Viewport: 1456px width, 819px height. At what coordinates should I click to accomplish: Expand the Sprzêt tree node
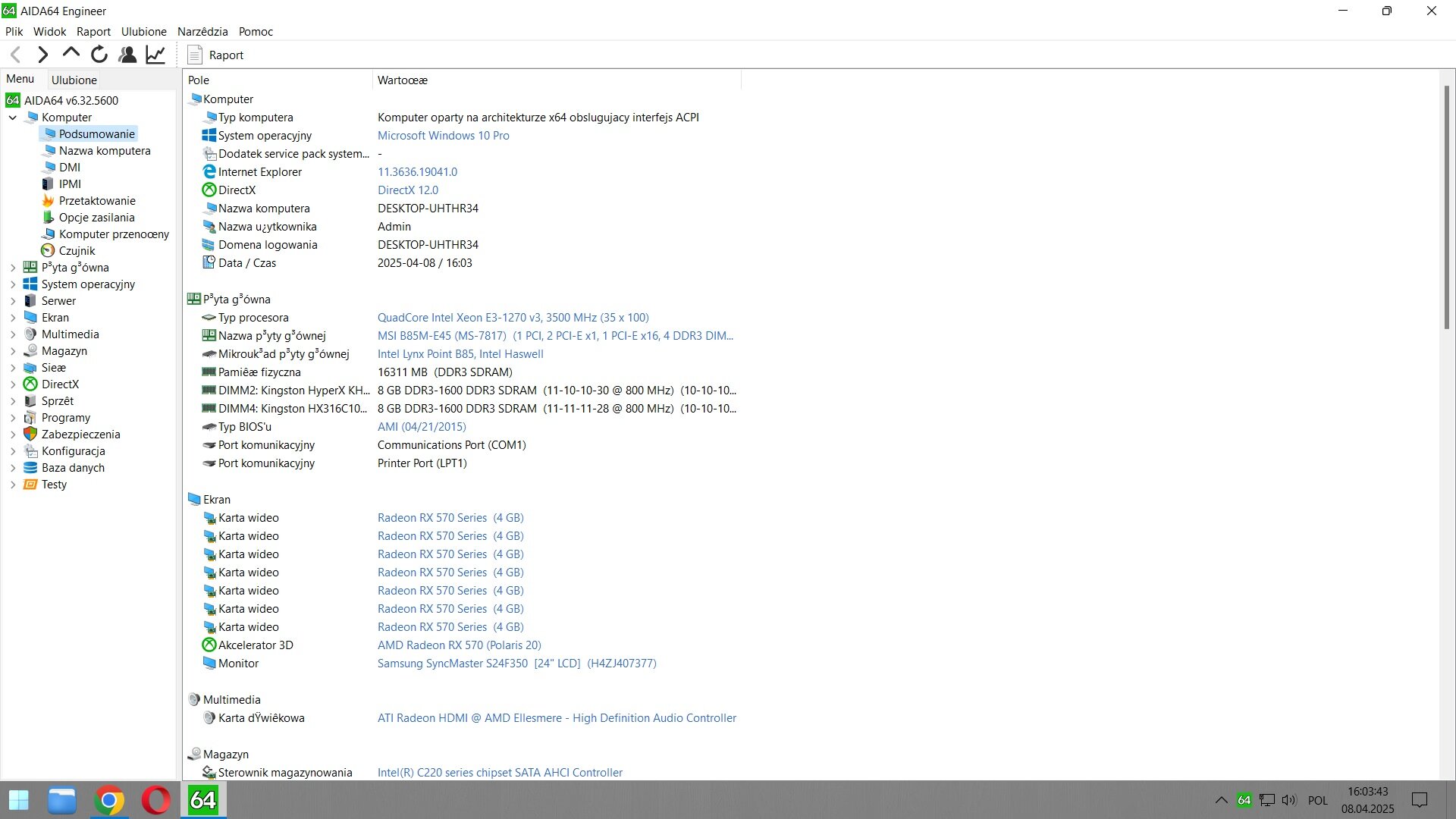(x=13, y=401)
